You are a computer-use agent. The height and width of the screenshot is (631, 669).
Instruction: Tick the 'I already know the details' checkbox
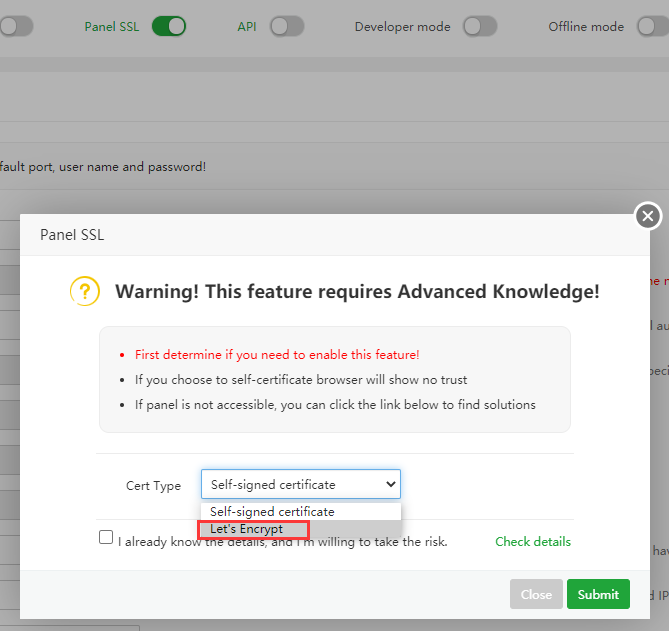pos(106,537)
